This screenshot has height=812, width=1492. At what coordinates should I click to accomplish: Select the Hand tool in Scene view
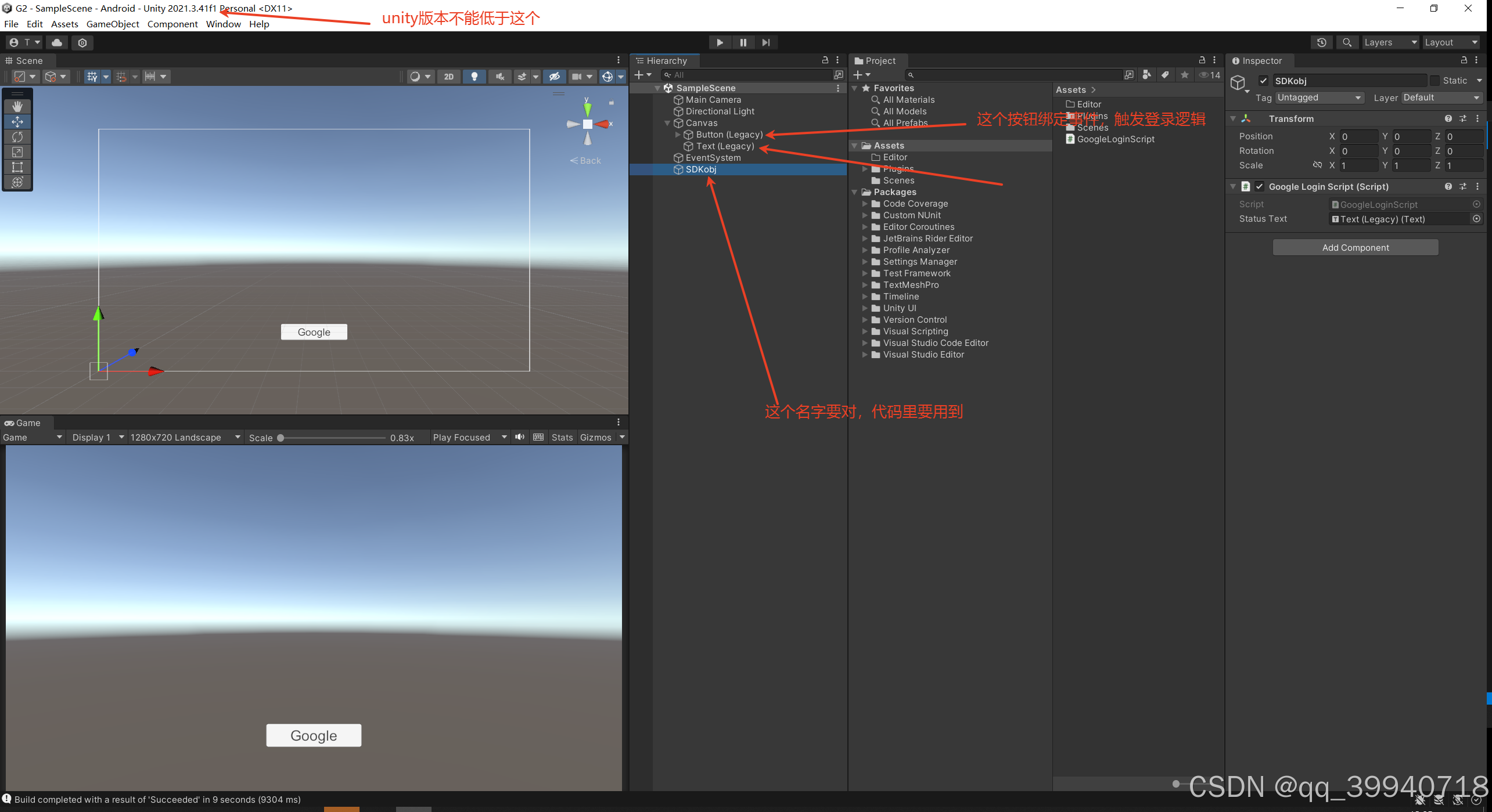tap(17, 106)
